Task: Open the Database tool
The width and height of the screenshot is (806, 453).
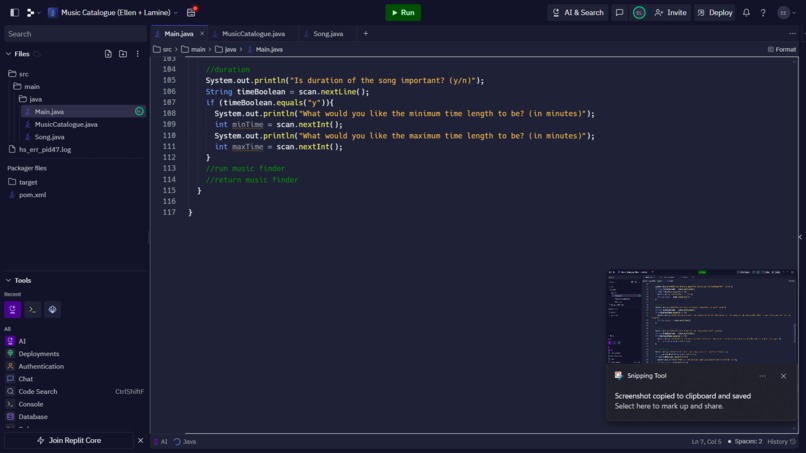Action: 33,416
